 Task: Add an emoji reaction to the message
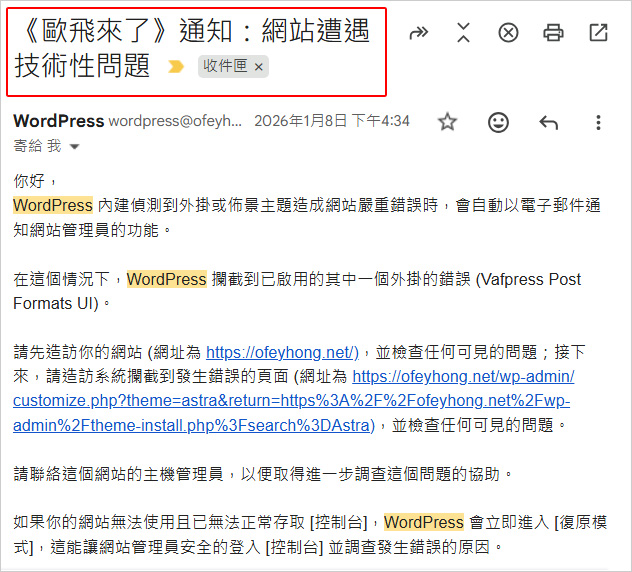click(x=497, y=122)
